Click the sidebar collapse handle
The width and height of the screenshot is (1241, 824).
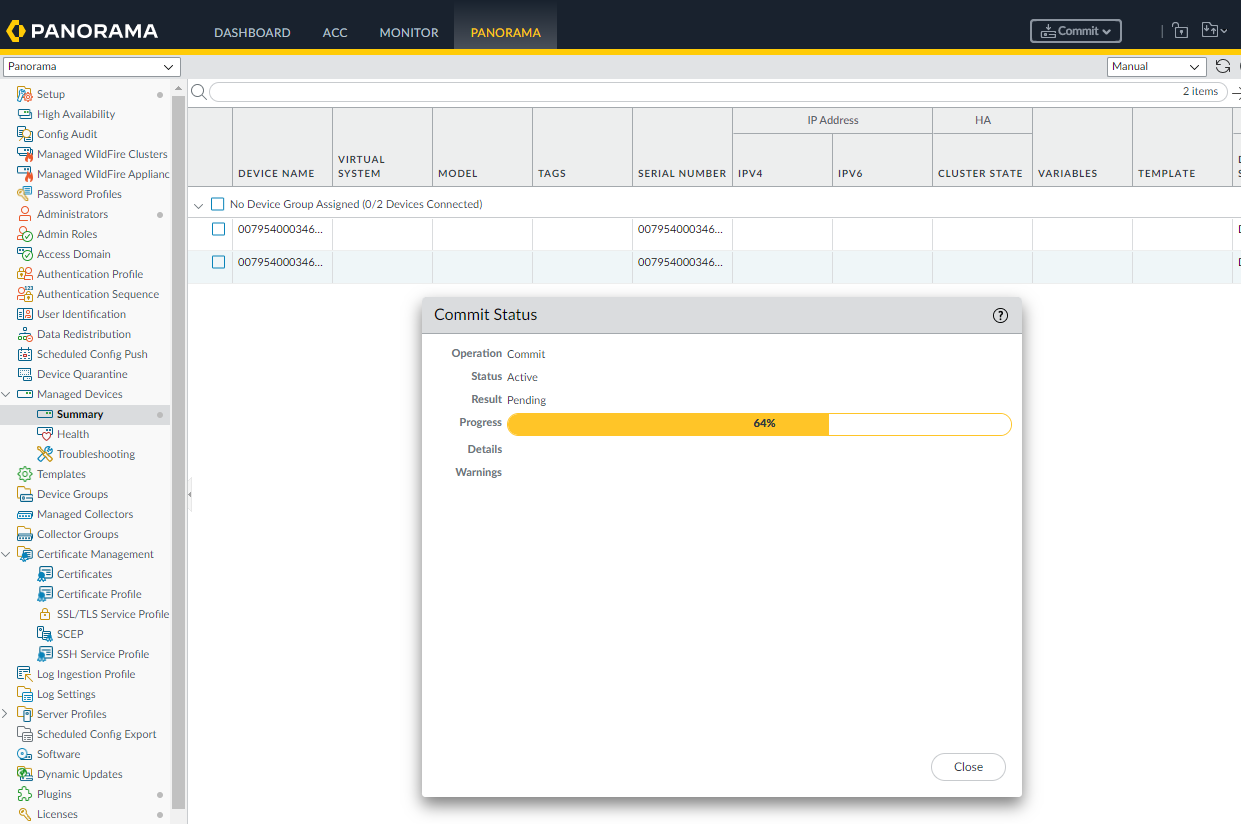click(189, 494)
